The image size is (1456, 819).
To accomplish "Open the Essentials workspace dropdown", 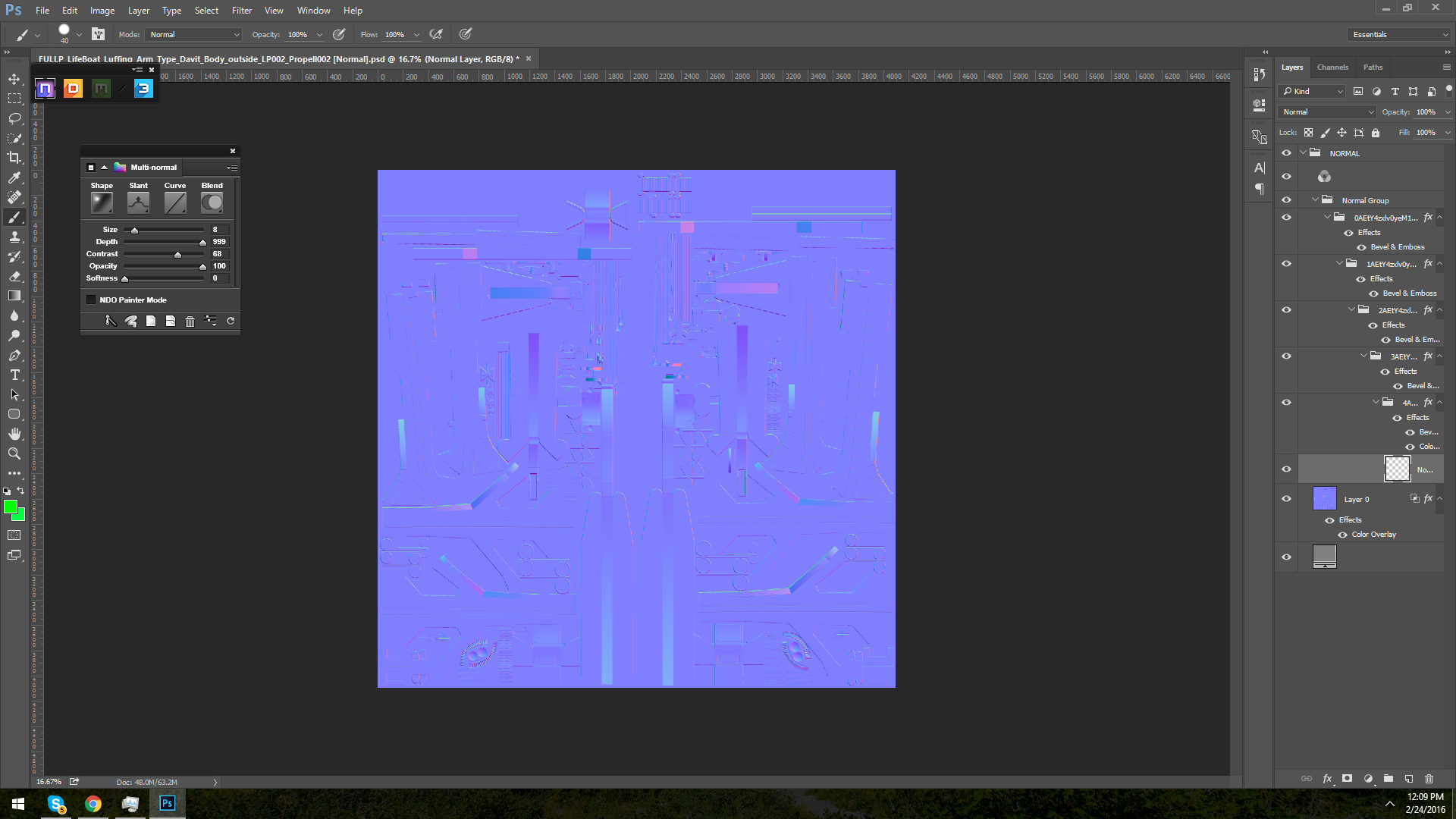I will tap(1400, 35).
